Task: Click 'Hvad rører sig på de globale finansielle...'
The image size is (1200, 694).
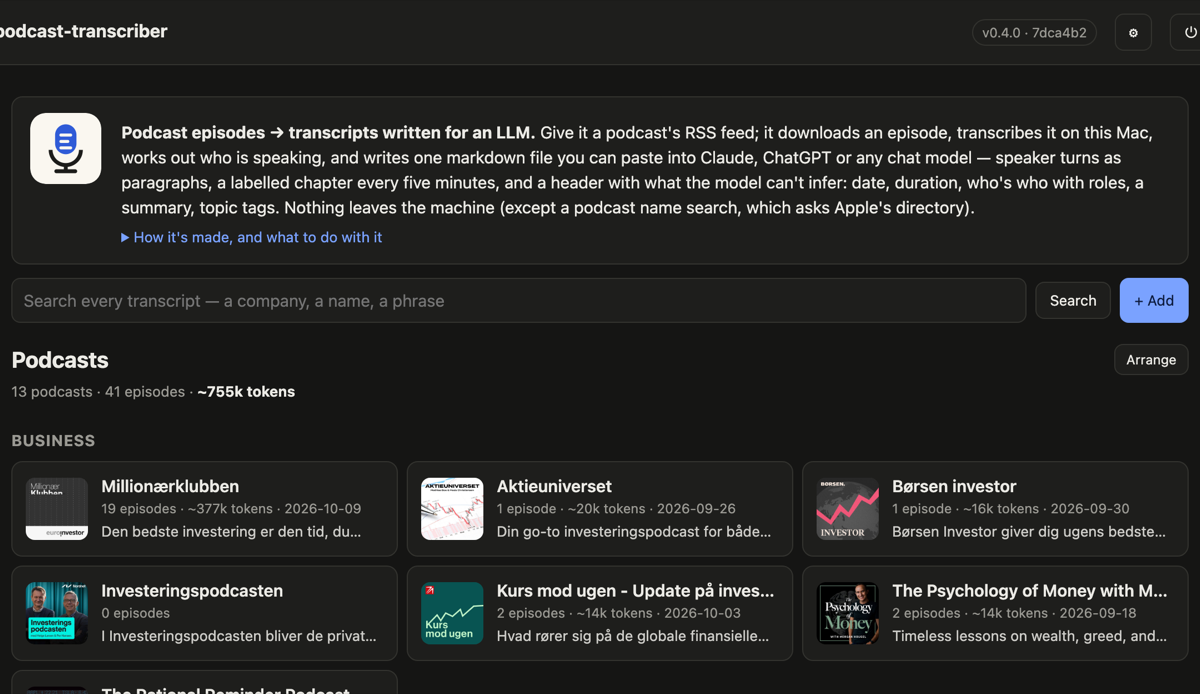Action: click(x=633, y=636)
